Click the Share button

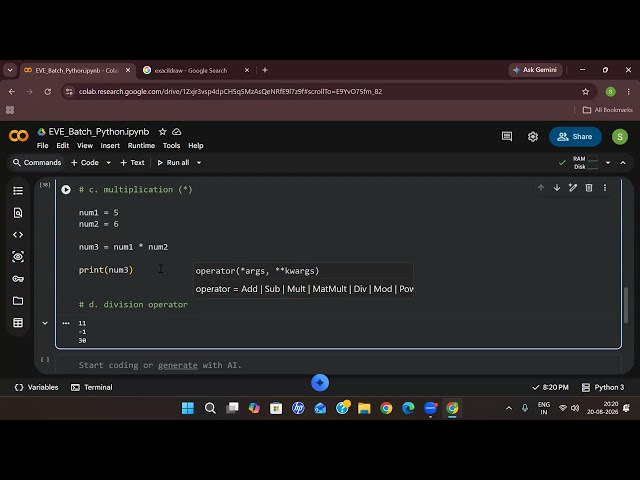pos(575,136)
